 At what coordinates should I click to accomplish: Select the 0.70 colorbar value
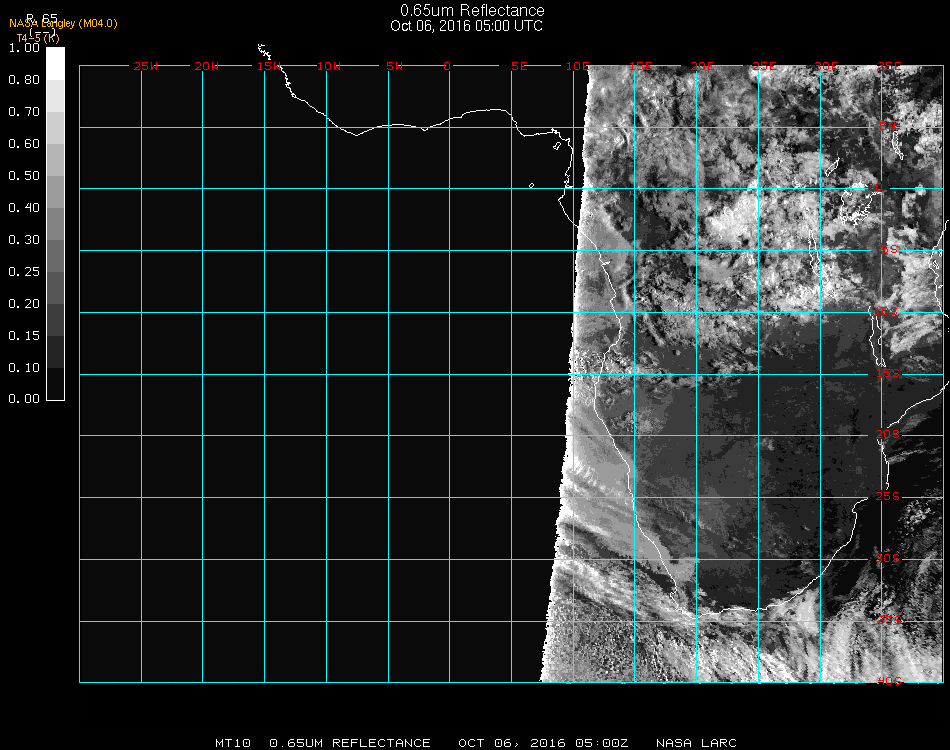[24, 112]
